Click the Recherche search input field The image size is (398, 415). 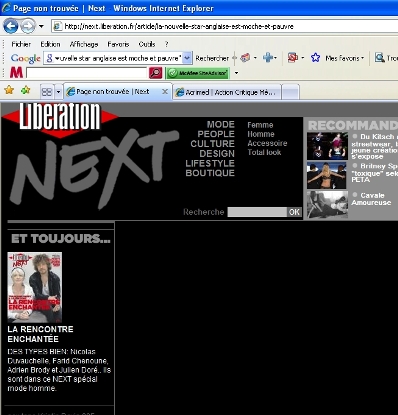[x=257, y=212]
